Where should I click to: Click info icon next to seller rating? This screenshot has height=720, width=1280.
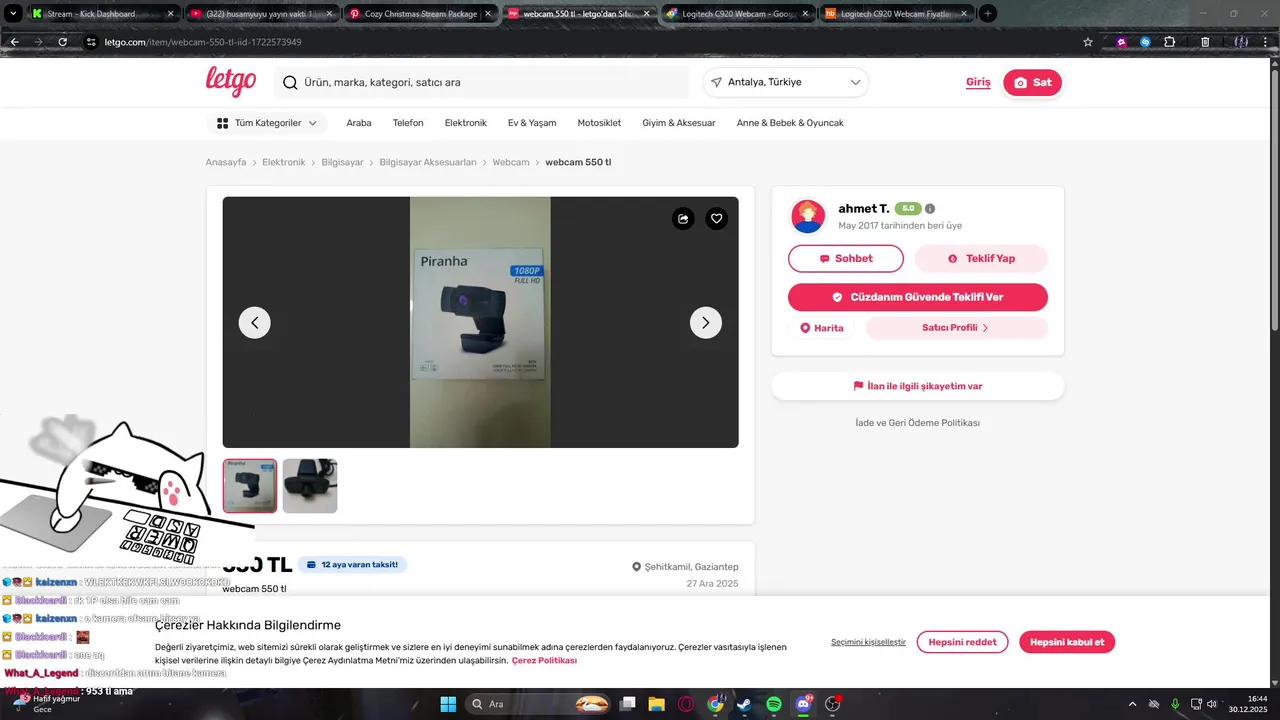pos(930,209)
